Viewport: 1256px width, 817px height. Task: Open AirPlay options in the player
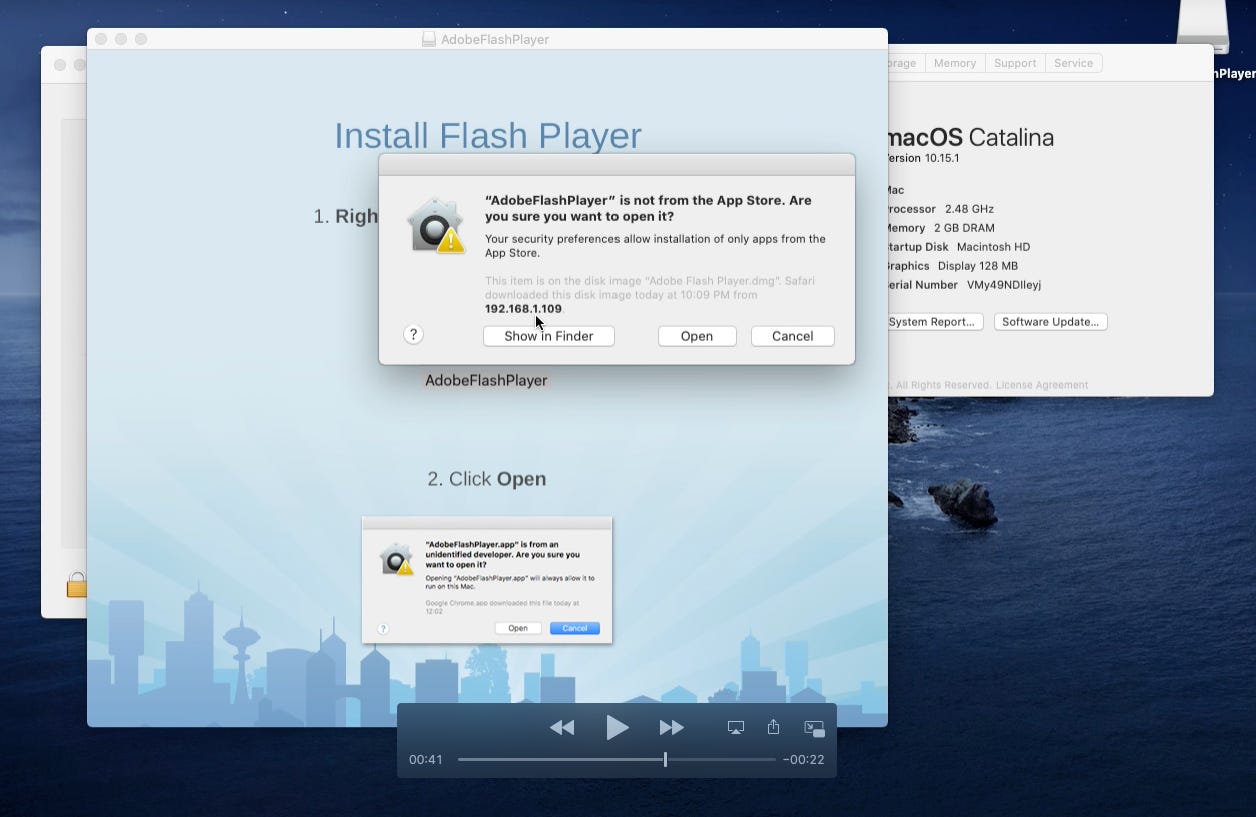(736, 728)
